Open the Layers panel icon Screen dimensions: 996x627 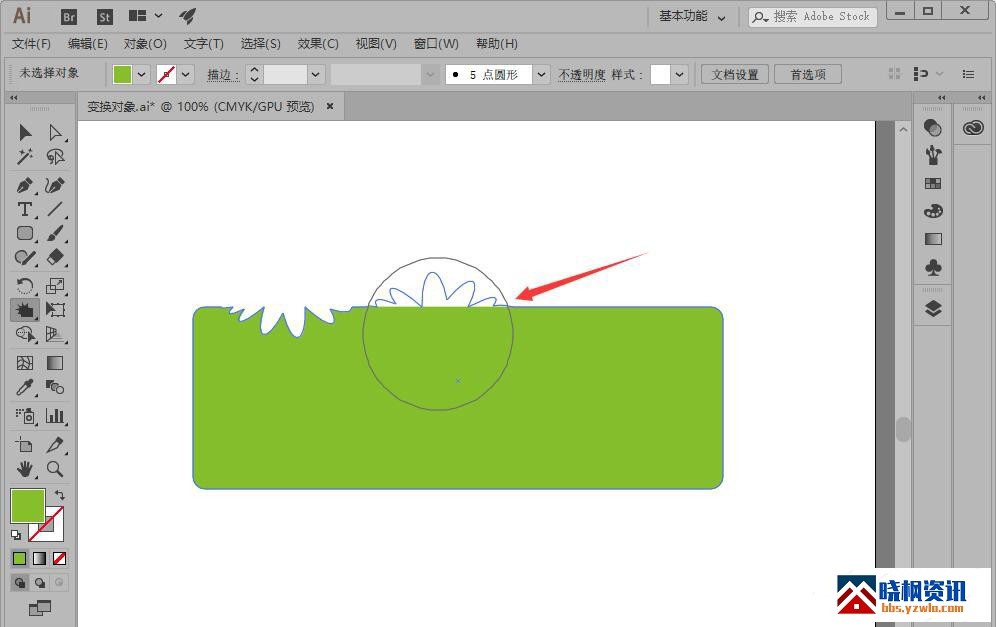(x=932, y=309)
